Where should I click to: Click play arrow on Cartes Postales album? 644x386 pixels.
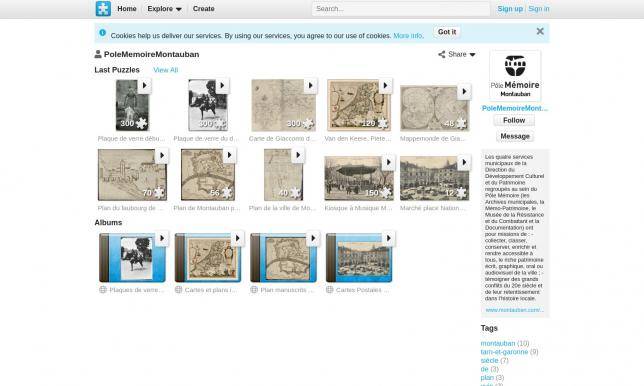click(x=389, y=238)
